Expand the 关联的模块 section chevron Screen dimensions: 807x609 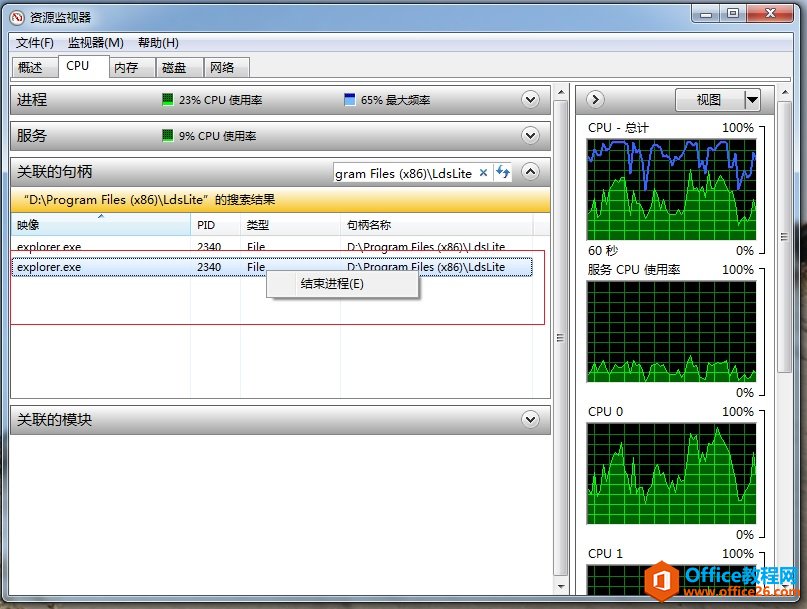click(x=531, y=420)
